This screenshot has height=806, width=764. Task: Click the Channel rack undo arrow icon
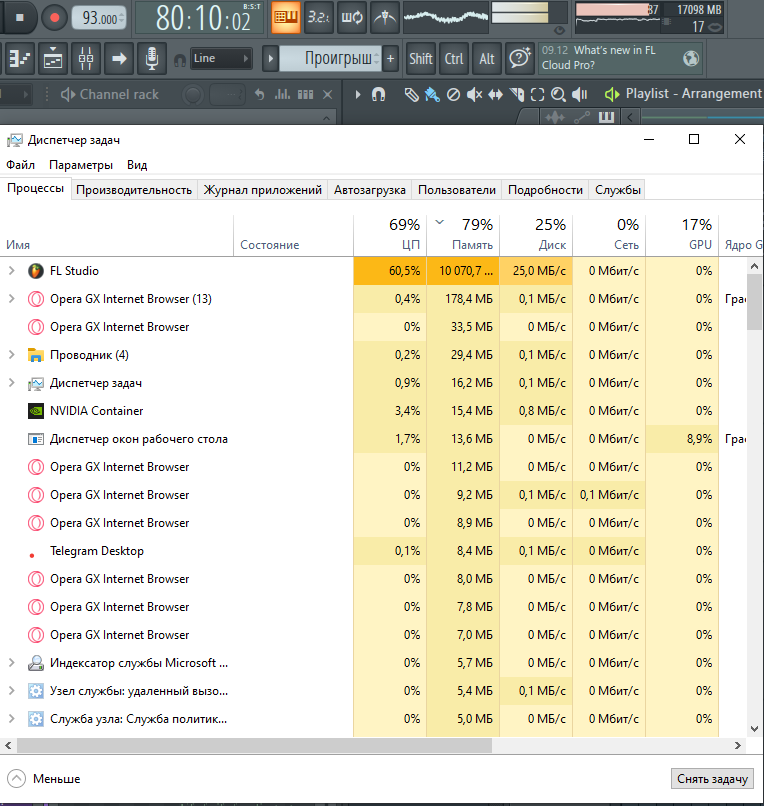point(260,95)
